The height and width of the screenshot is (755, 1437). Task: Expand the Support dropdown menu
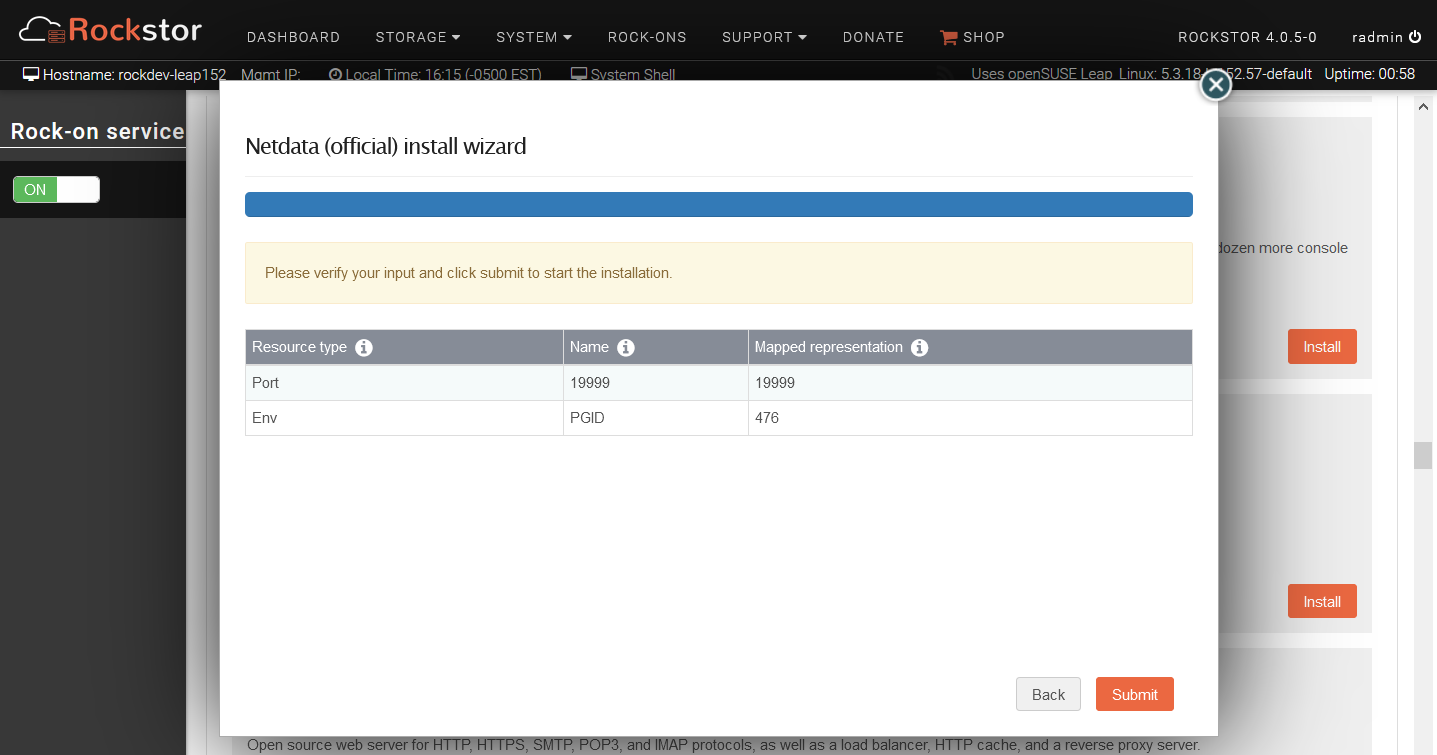tap(764, 37)
